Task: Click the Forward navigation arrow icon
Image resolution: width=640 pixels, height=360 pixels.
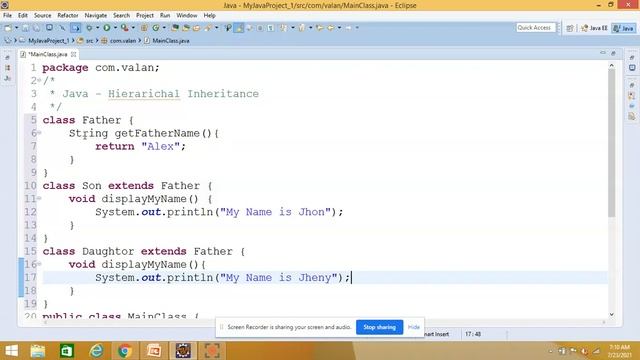Action: (348, 28)
